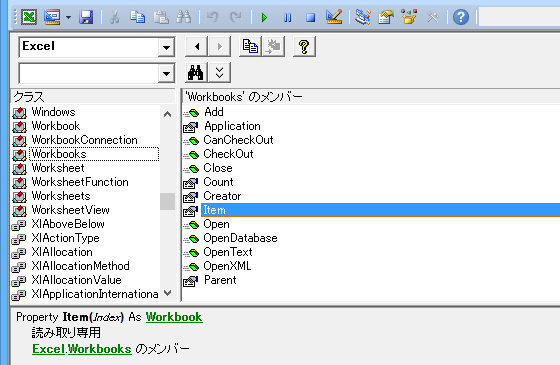Stop execution with Reset square icon
560x365 pixels.
(x=310, y=17)
